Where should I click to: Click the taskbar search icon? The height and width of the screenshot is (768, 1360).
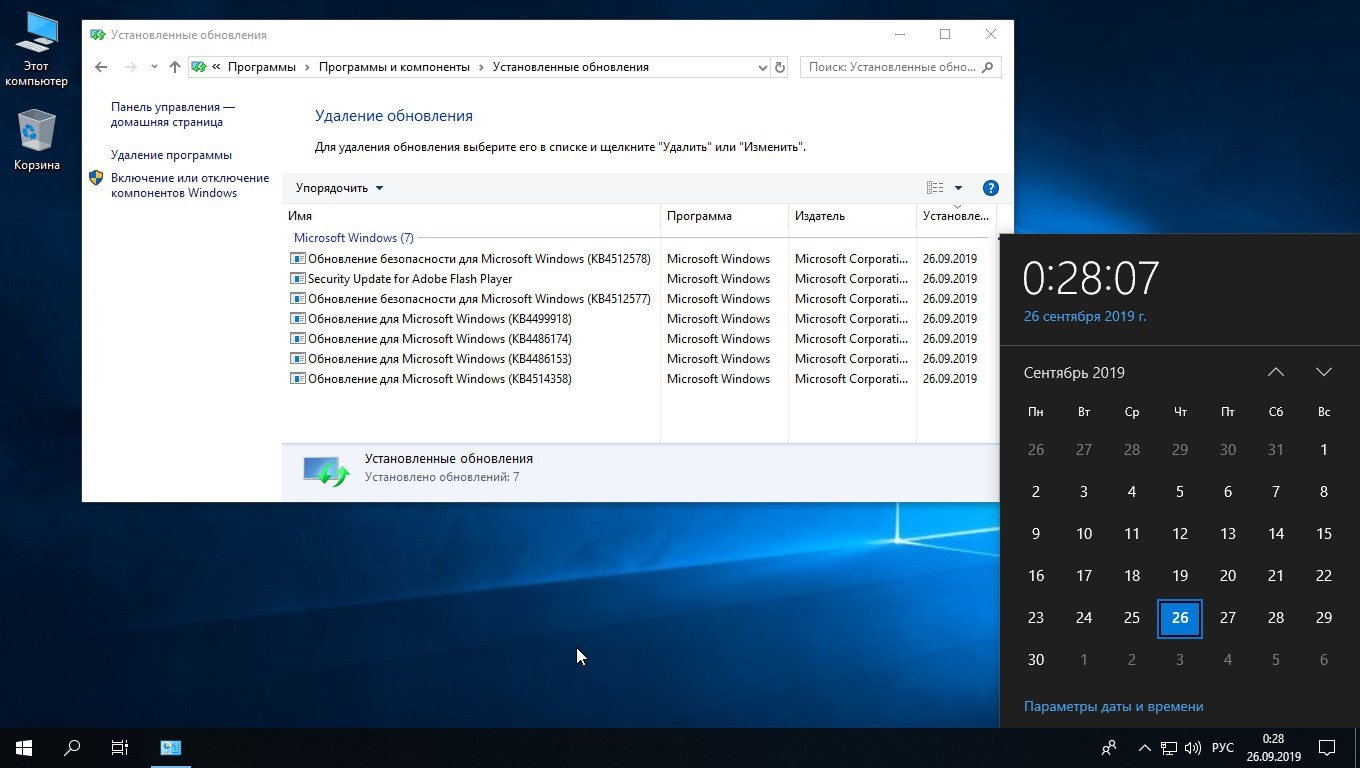(x=72, y=748)
